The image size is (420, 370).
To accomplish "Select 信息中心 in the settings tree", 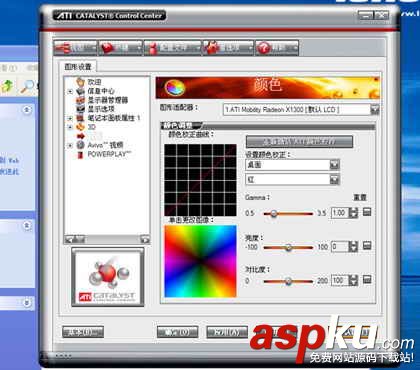I will point(101,91).
